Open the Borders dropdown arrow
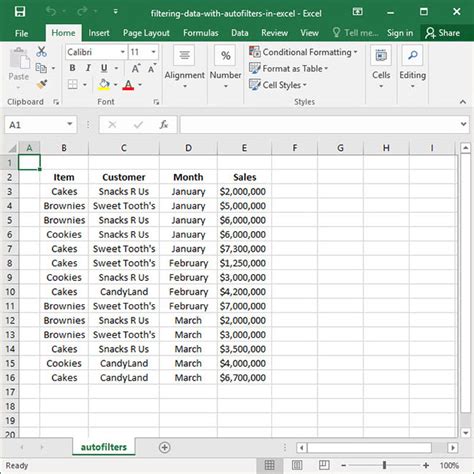The width and height of the screenshot is (474, 474). (x=85, y=85)
